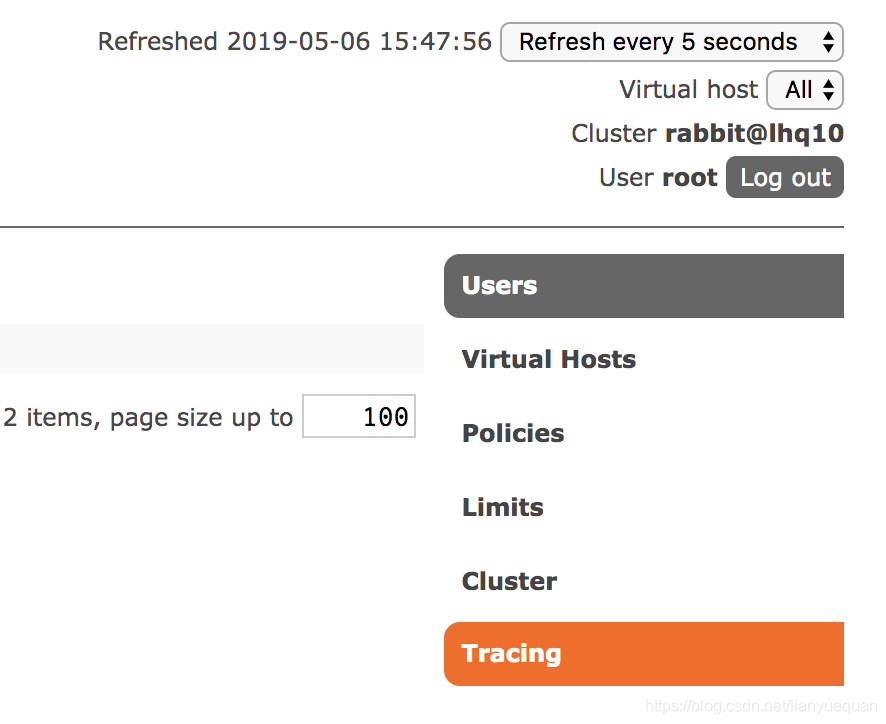This screenshot has height=724, width=886.
Task: Change the Virtual host selector from All
Action: tap(805, 90)
